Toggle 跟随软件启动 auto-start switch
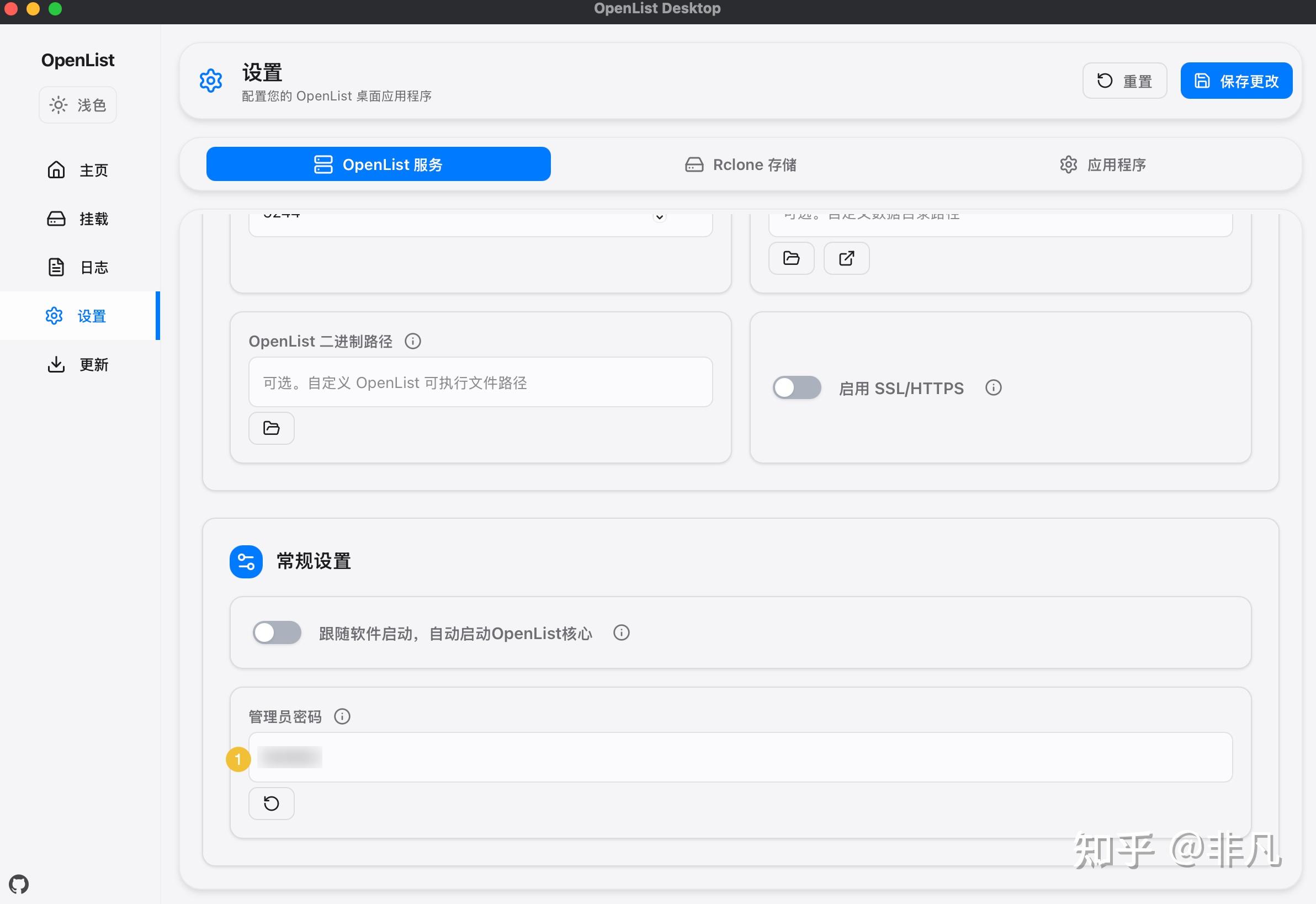The height and width of the screenshot is (904, 1316). coord(277,632)
